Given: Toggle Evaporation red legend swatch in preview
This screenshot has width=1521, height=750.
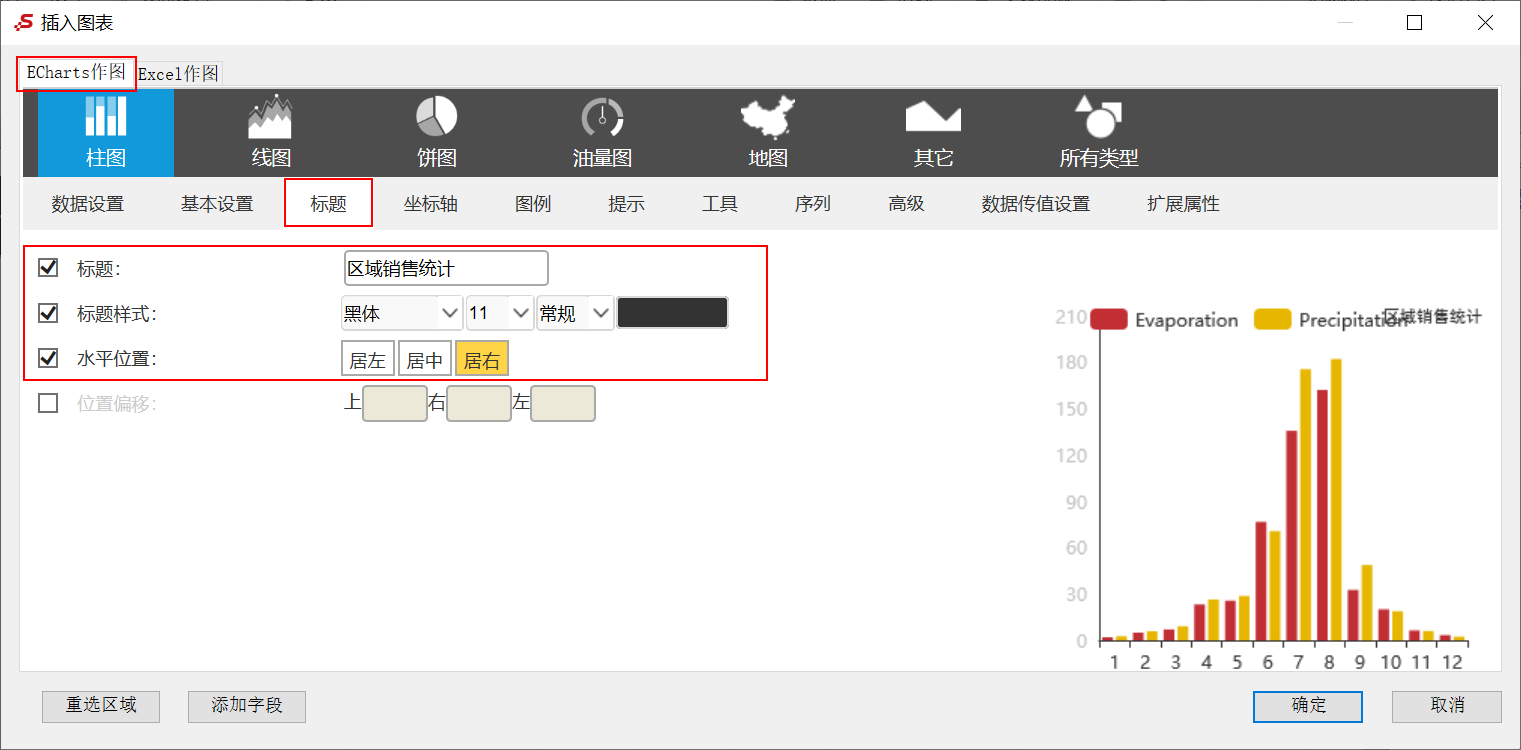Looking at the screenshot, I should (x=1109, y=320).
